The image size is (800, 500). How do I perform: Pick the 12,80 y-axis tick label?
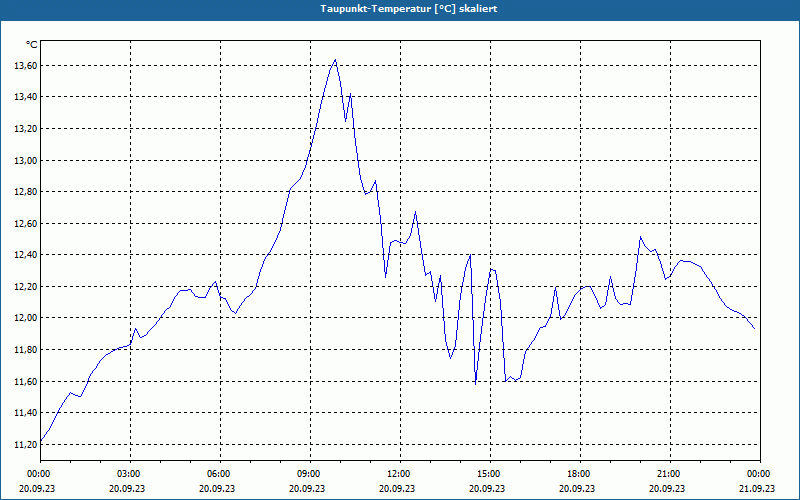click(x=26, y=192)
